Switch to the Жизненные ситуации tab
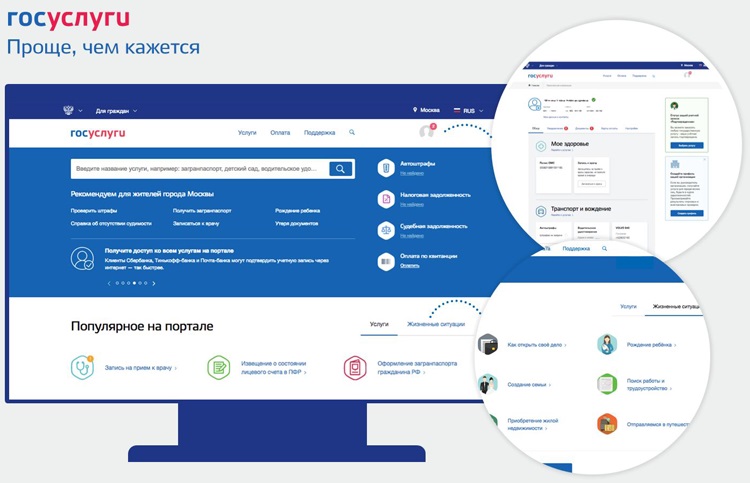 tap(436, 325)
